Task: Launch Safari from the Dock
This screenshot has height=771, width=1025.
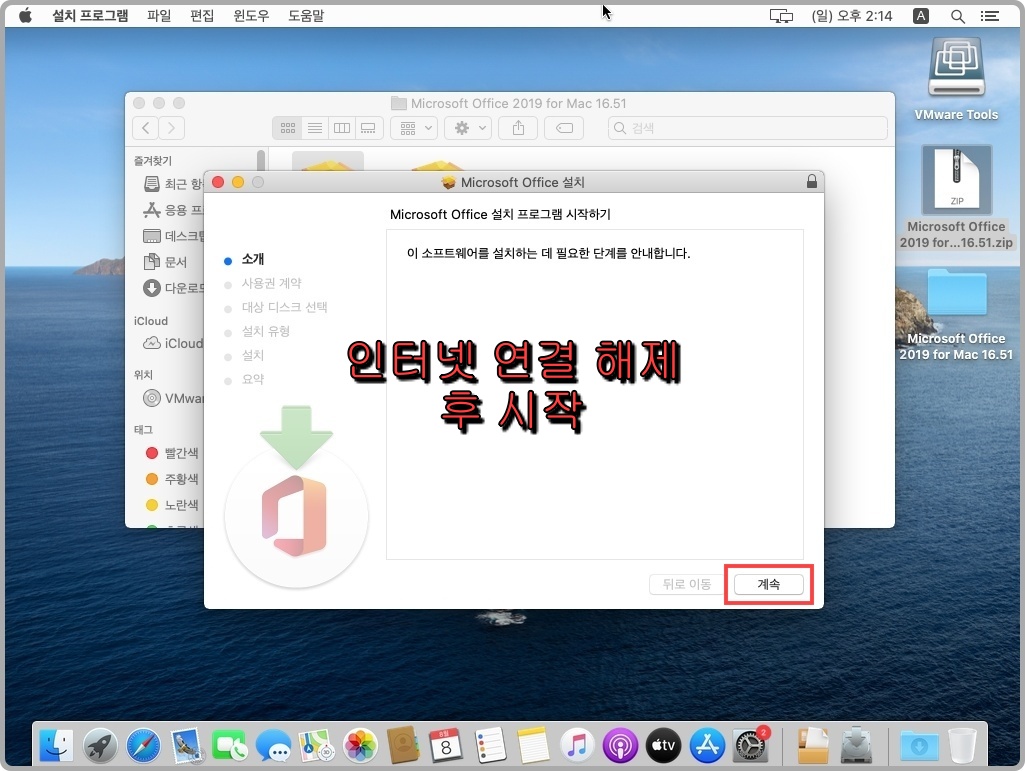Action: (x=141, y=745)
